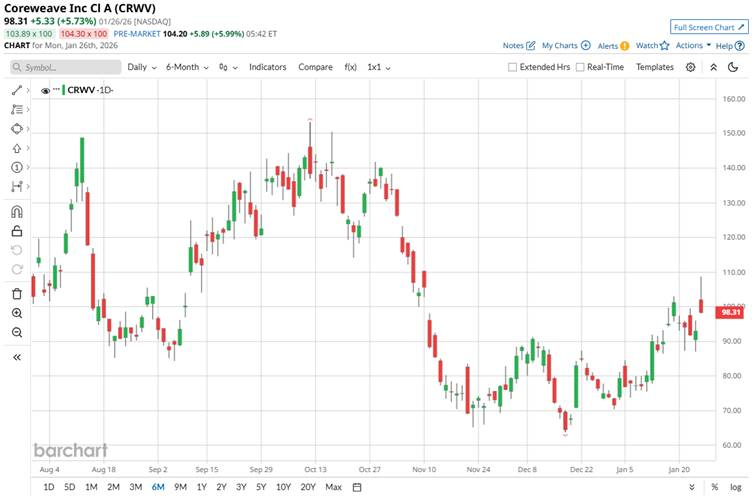The image size is (752, 501).
Task: Click the redo arrow icon
Action: (17, 269)
